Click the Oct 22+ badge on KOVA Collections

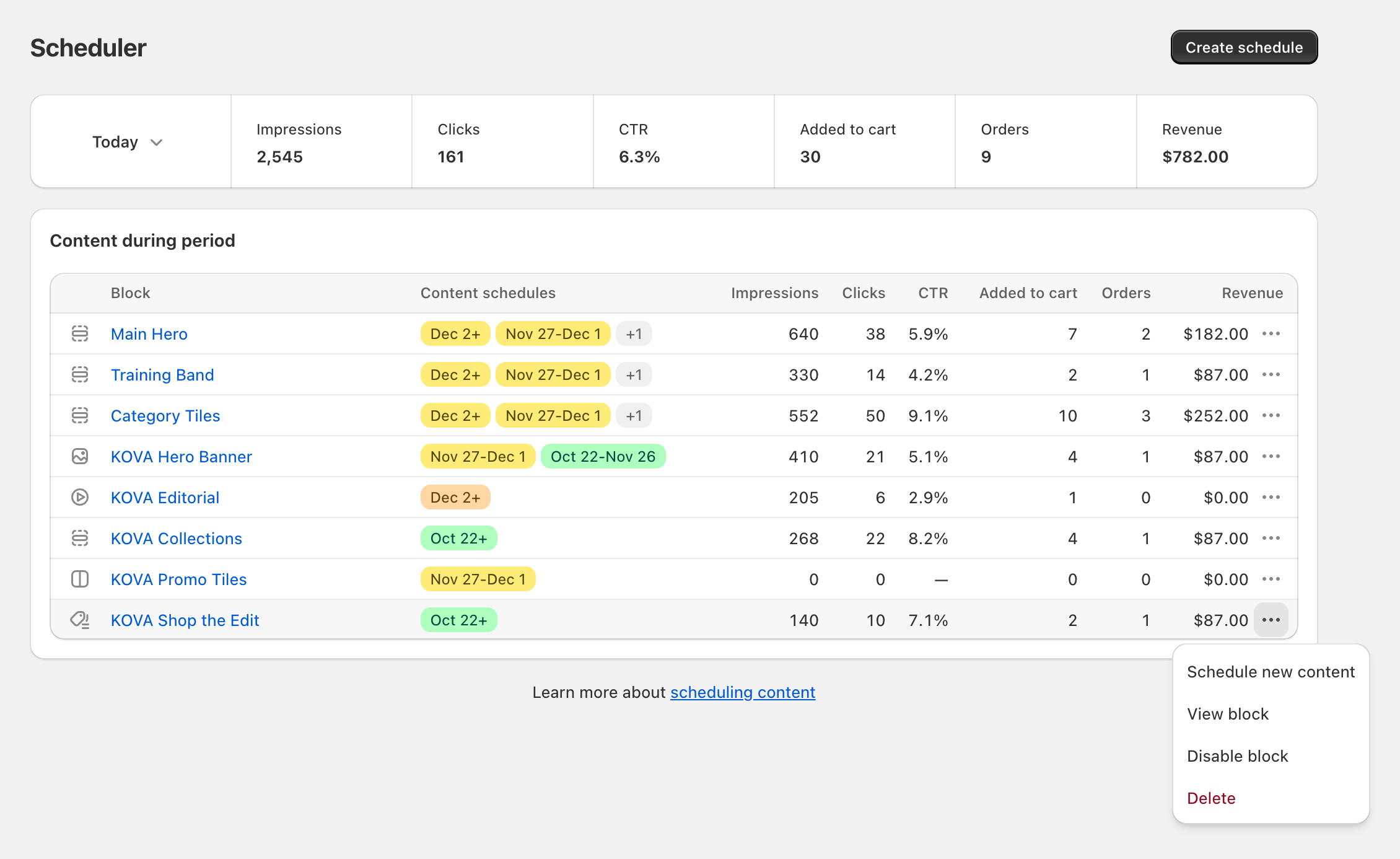point(459,538)
